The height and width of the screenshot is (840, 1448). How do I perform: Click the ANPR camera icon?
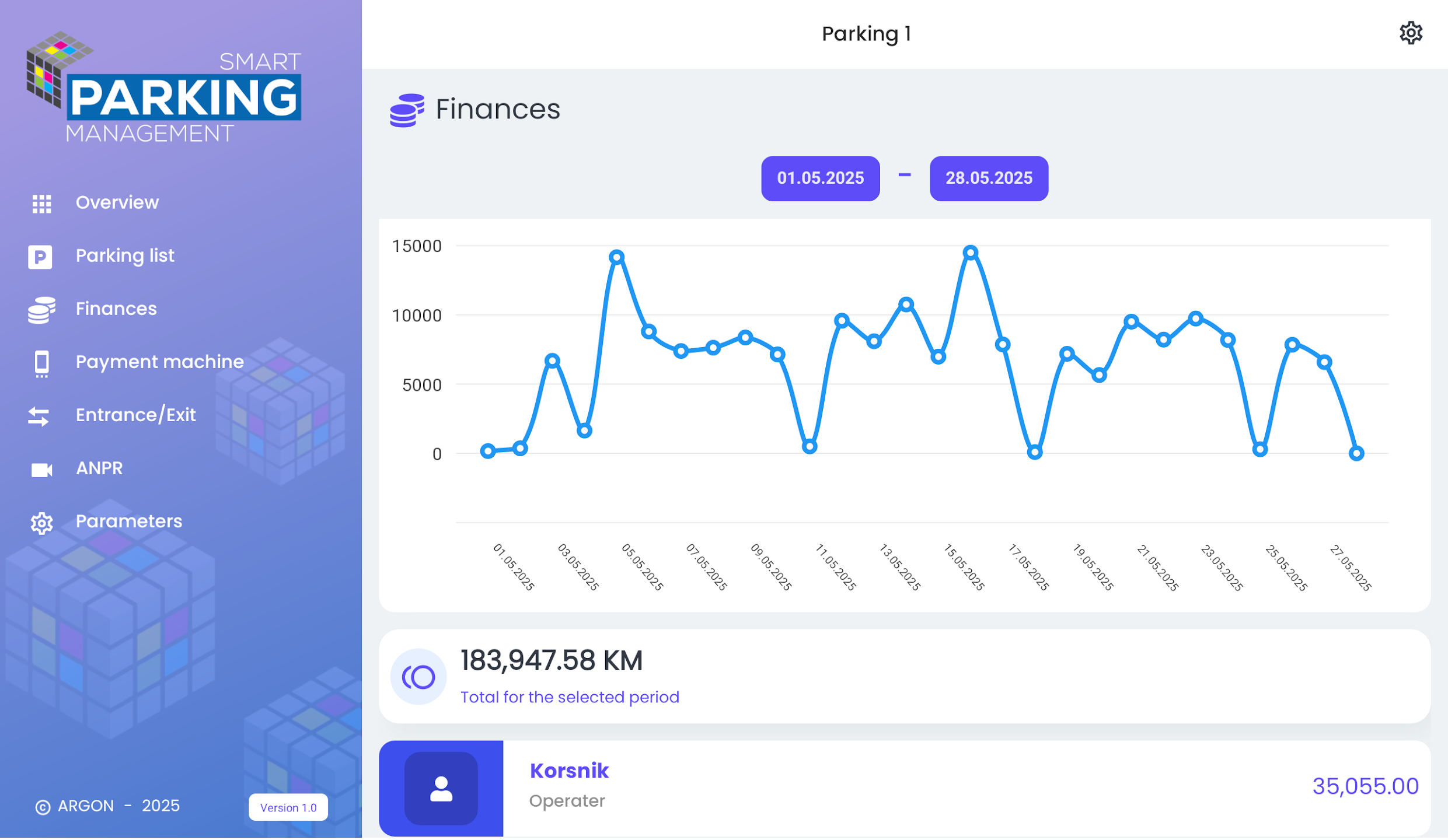tap(41, 470)
